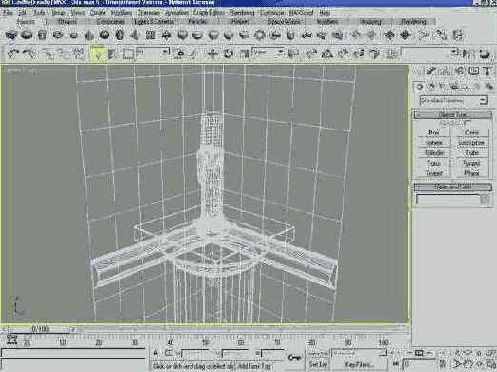The height and width of the screenshot is (372, 497).
Task: Open mini curve editor icon by track bar
Action: pos(12,340)
